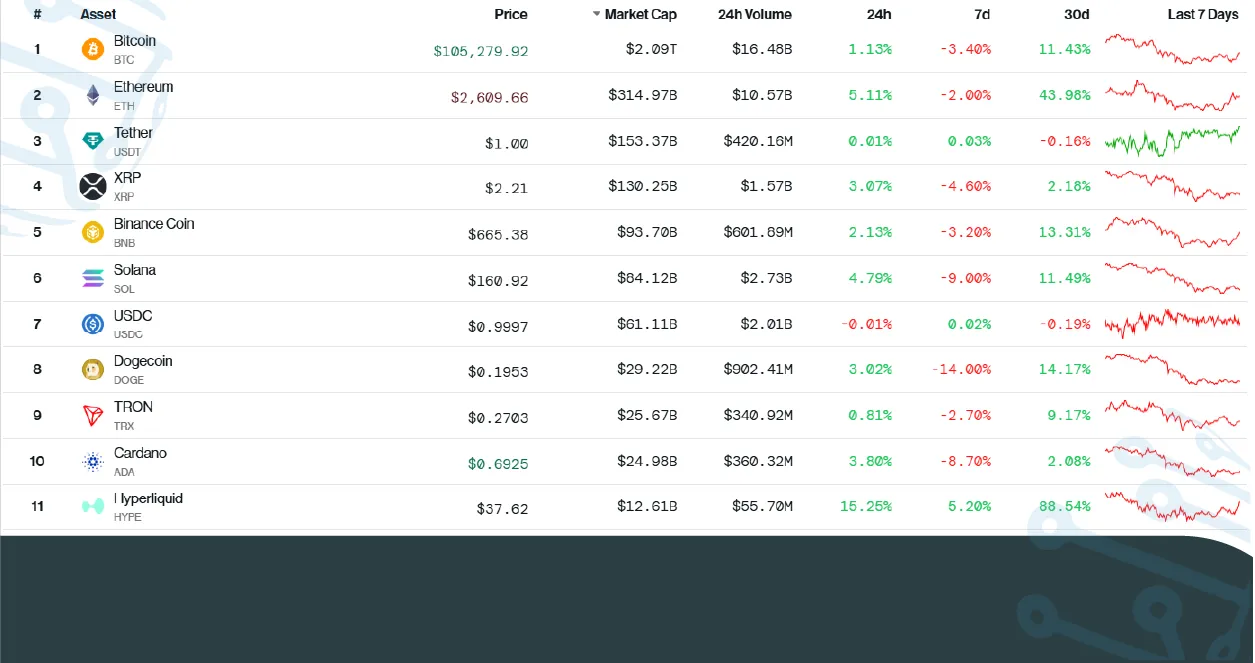
Task: Click the Ethereum logo icon
Action: 92,95
